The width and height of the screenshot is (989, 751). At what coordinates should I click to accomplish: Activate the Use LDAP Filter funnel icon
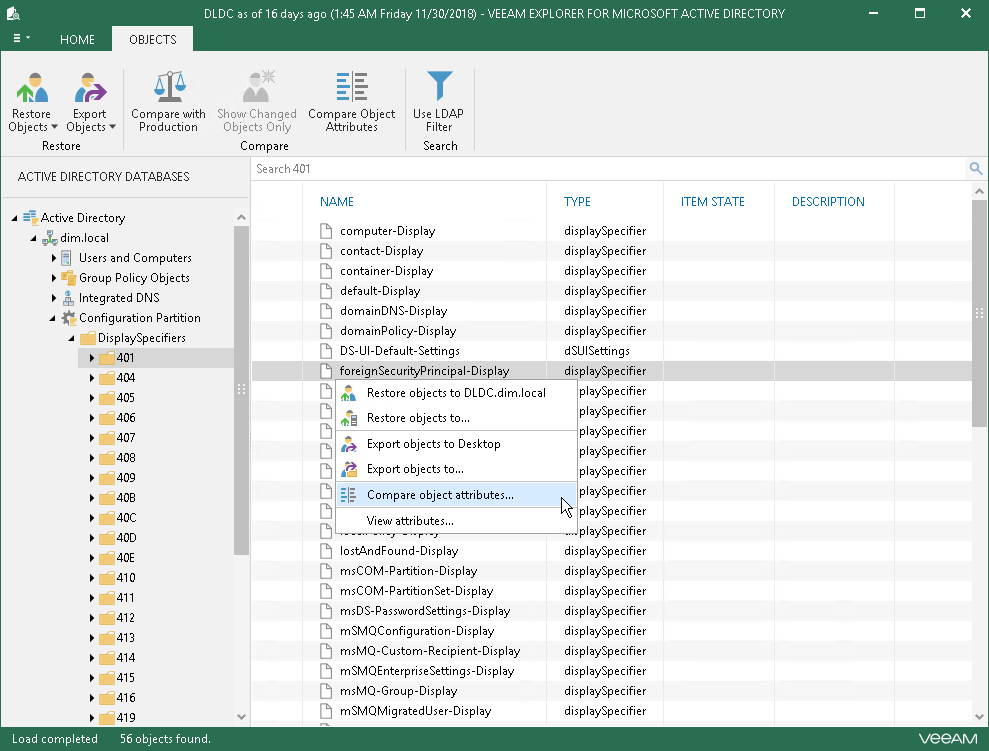[439, 86]
